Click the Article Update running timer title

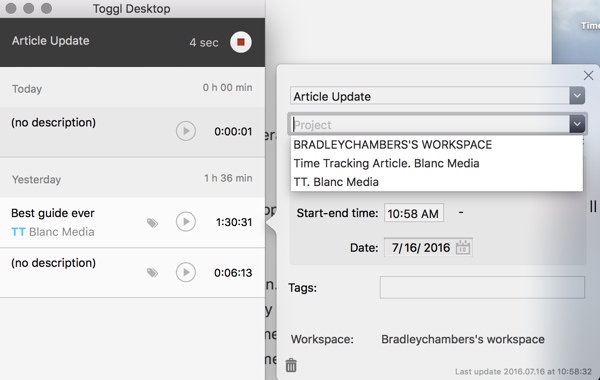[51, 41]
